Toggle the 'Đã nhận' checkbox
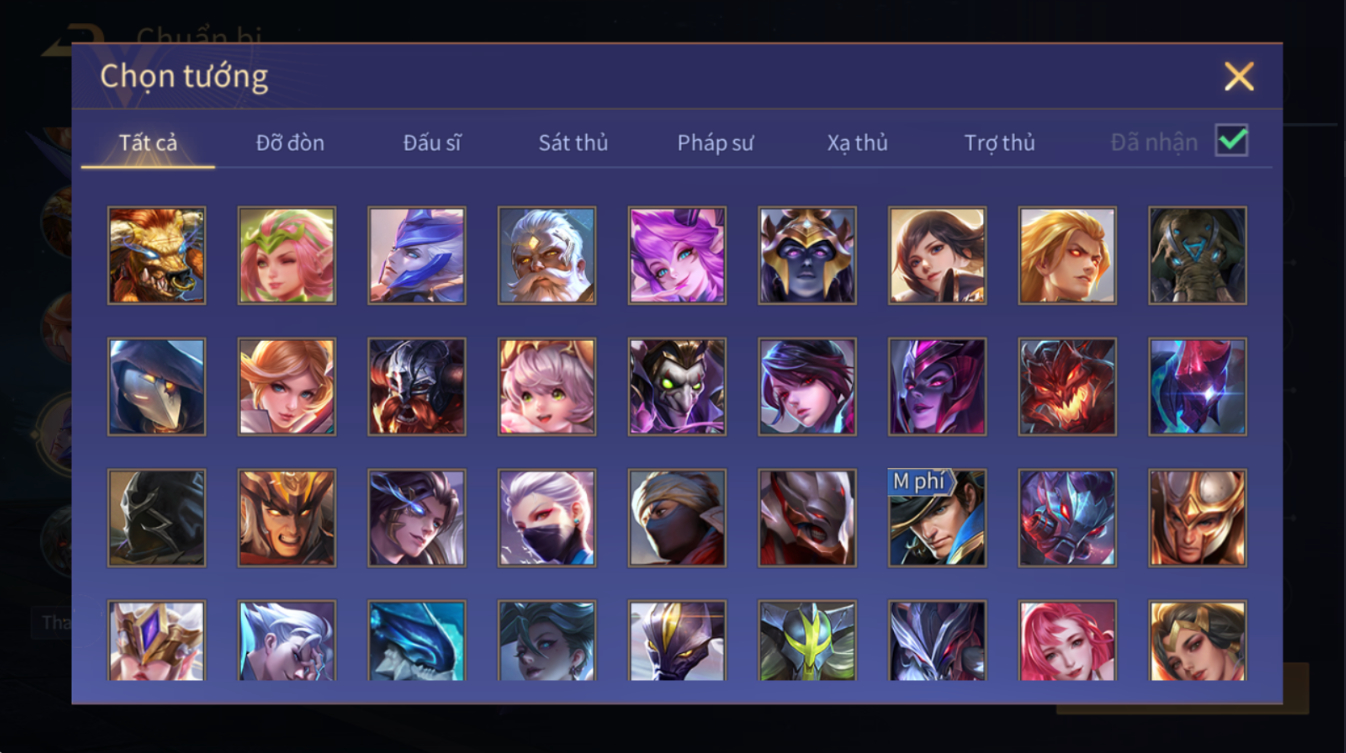The image size is (1346, 753). tap(1232, 141)
